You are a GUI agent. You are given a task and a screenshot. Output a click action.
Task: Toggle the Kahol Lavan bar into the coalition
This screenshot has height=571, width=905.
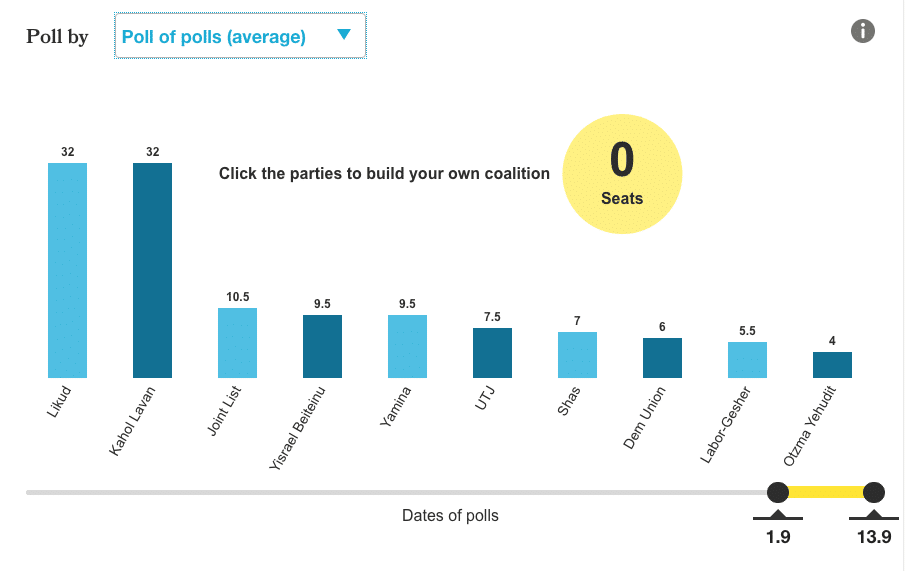(153, 270)
